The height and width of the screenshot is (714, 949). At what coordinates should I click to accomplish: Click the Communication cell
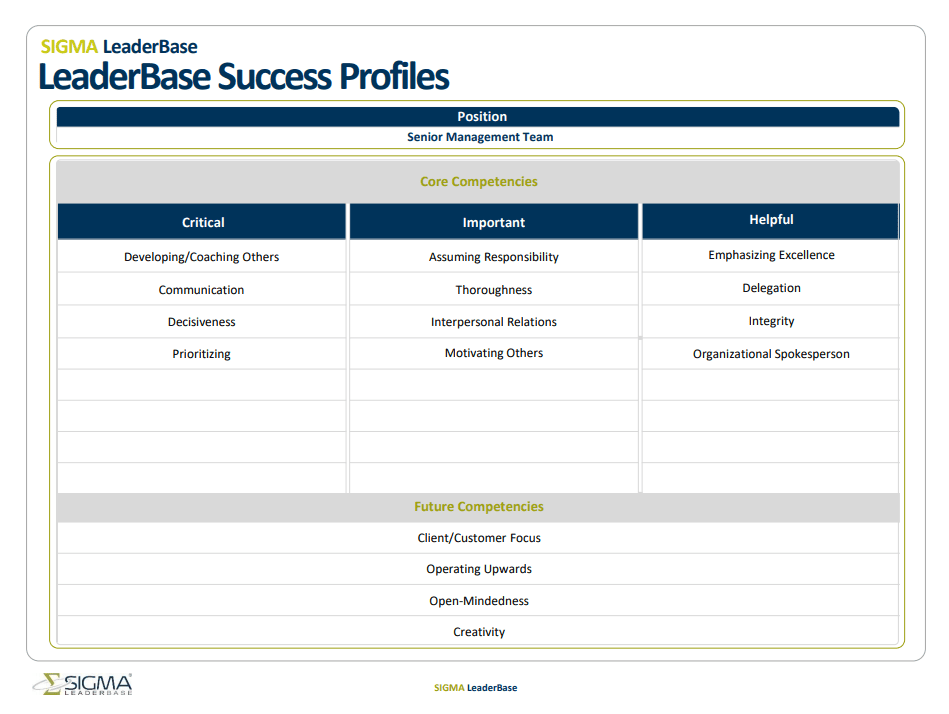point(202,289)
